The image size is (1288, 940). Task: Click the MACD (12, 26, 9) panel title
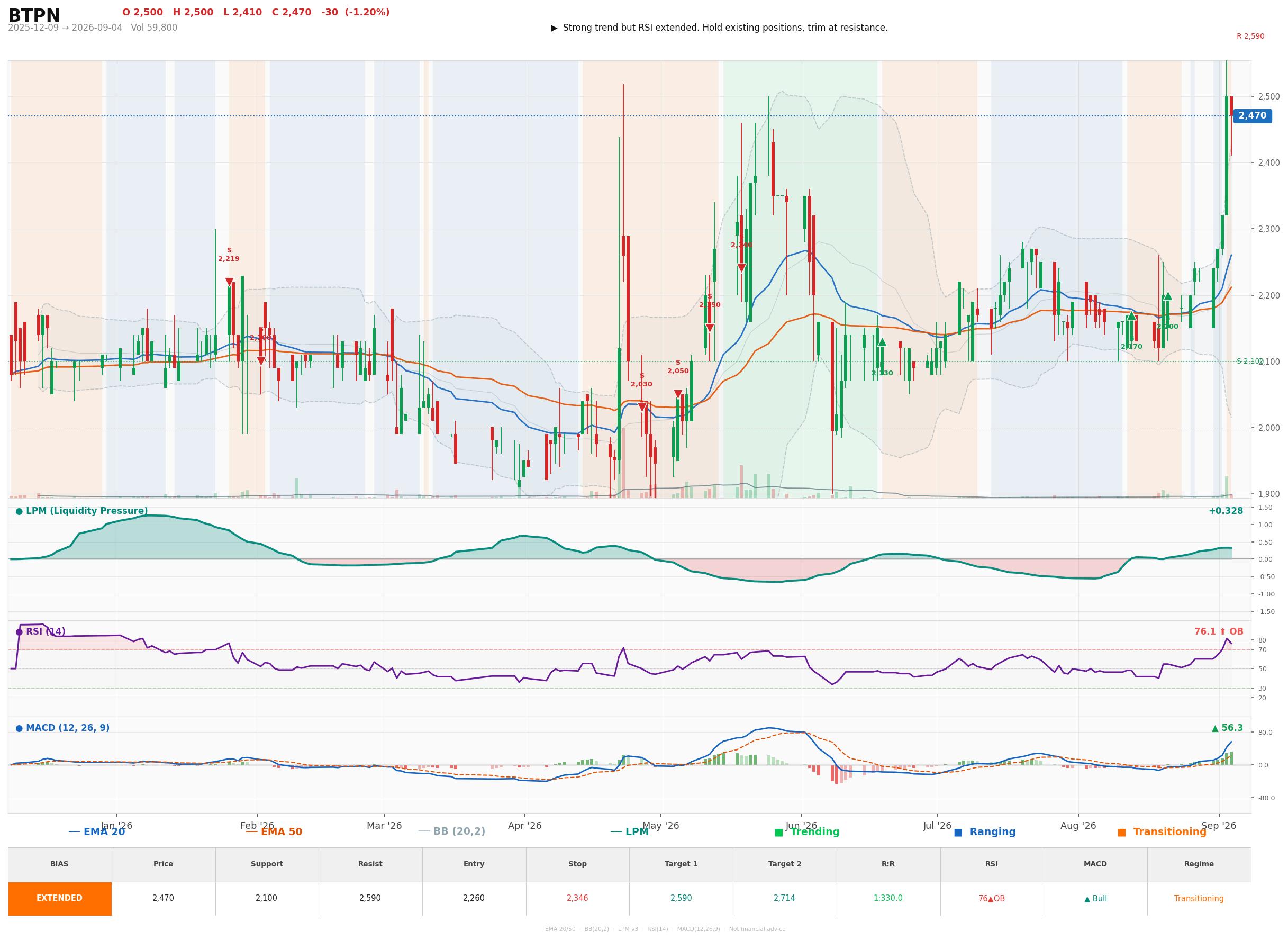click(68, 728)
